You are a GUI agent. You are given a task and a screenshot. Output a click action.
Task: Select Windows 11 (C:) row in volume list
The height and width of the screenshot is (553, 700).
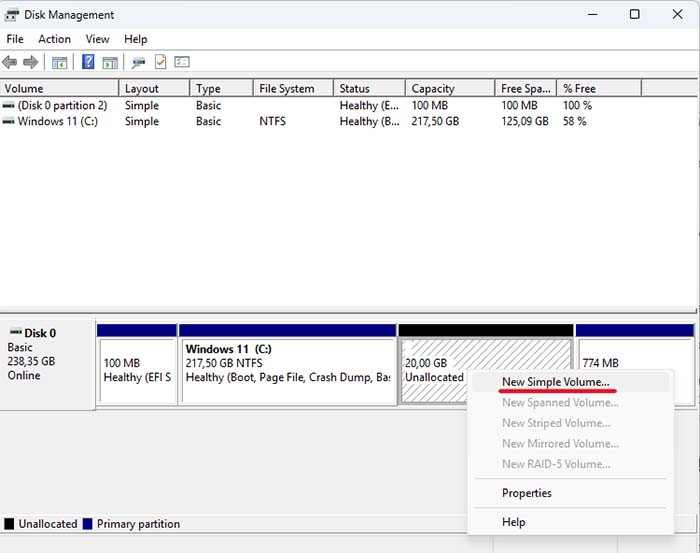[x=58, y=122]
